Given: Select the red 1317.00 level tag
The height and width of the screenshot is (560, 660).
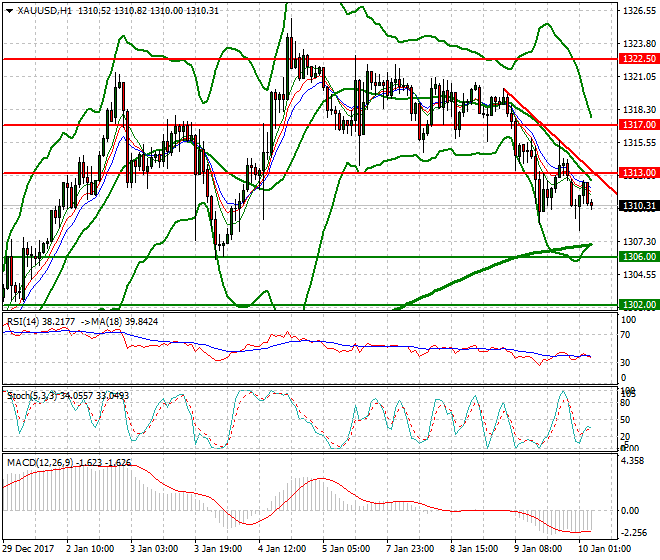Looking at the screenshot, I should pyautogui.click(x=636, y=125).
